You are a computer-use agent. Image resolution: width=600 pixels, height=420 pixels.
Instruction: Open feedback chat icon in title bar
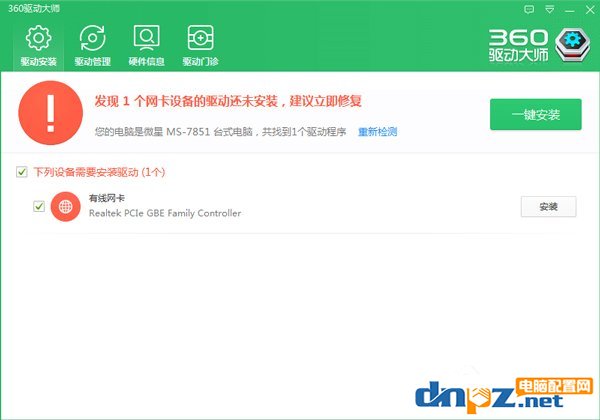[x=529, y=10]
